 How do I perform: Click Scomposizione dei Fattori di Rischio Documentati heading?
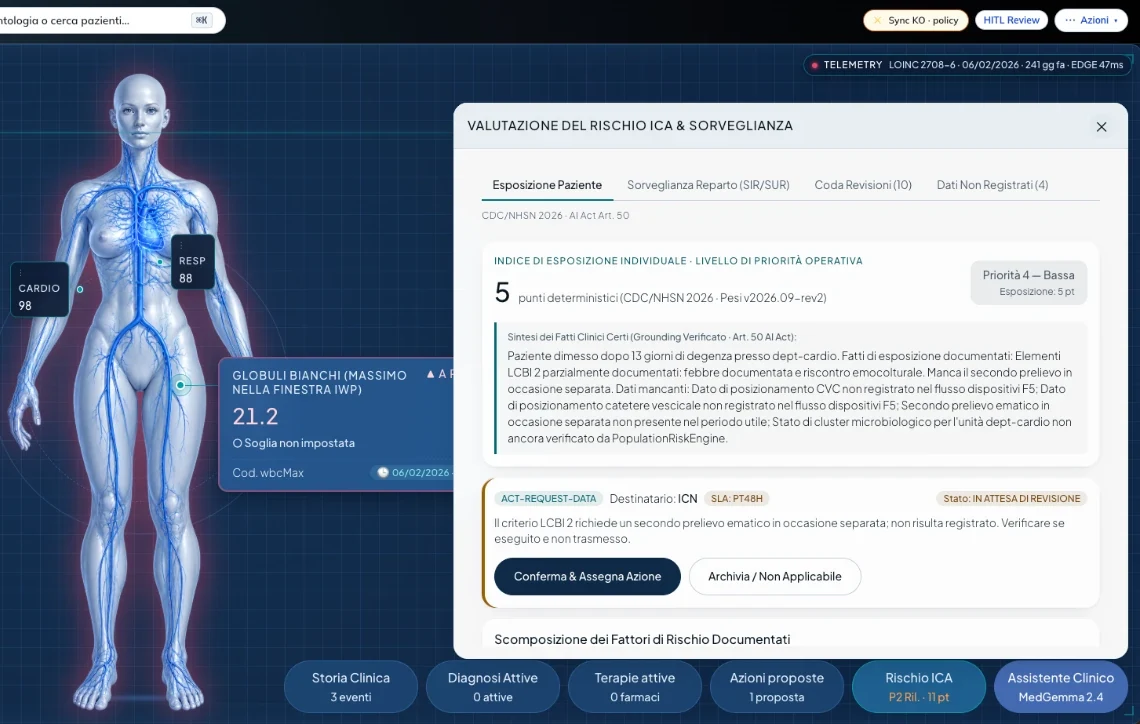point(642,639)
